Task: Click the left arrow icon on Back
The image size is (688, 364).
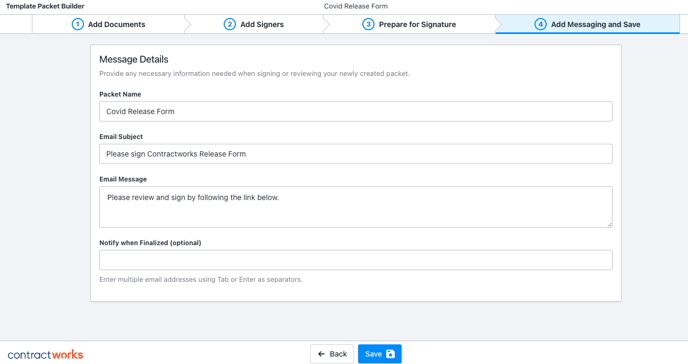Action: [321, 354]
